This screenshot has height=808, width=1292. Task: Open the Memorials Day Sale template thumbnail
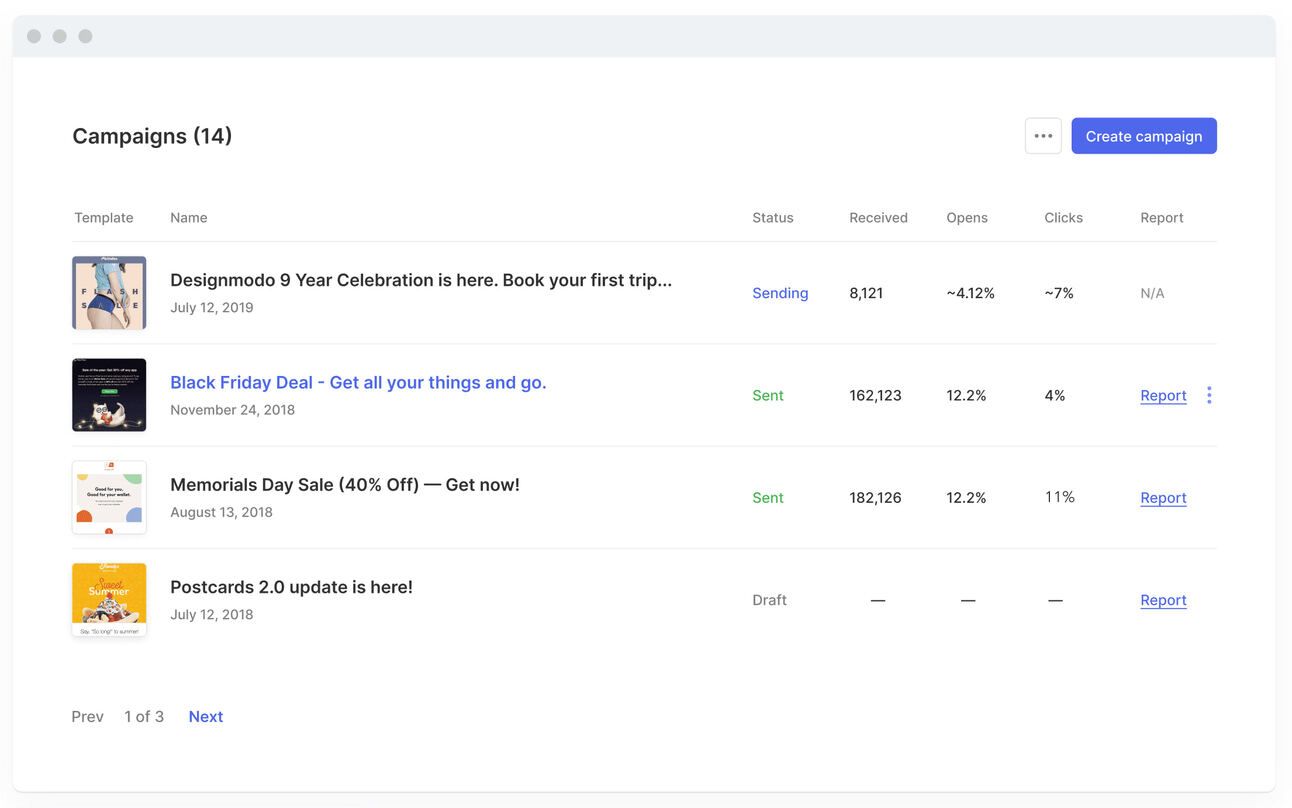[x=109, y=497]
